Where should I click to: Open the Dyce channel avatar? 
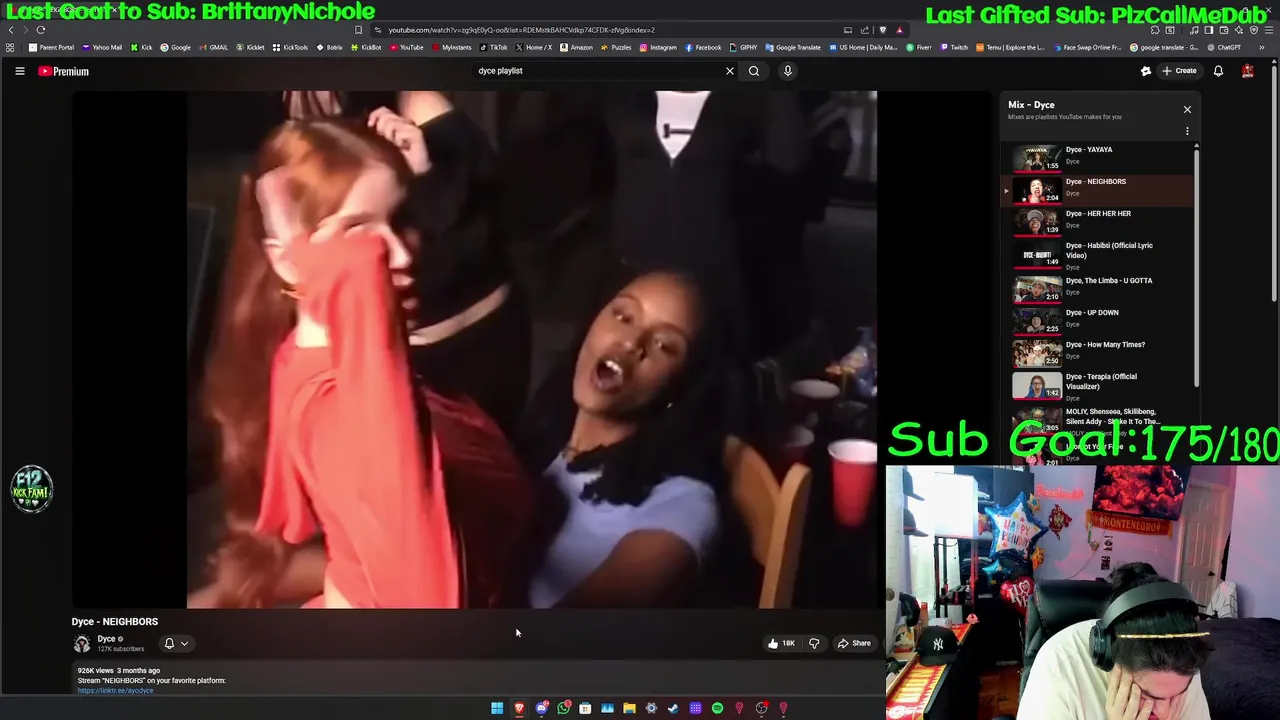pos(82,644)
